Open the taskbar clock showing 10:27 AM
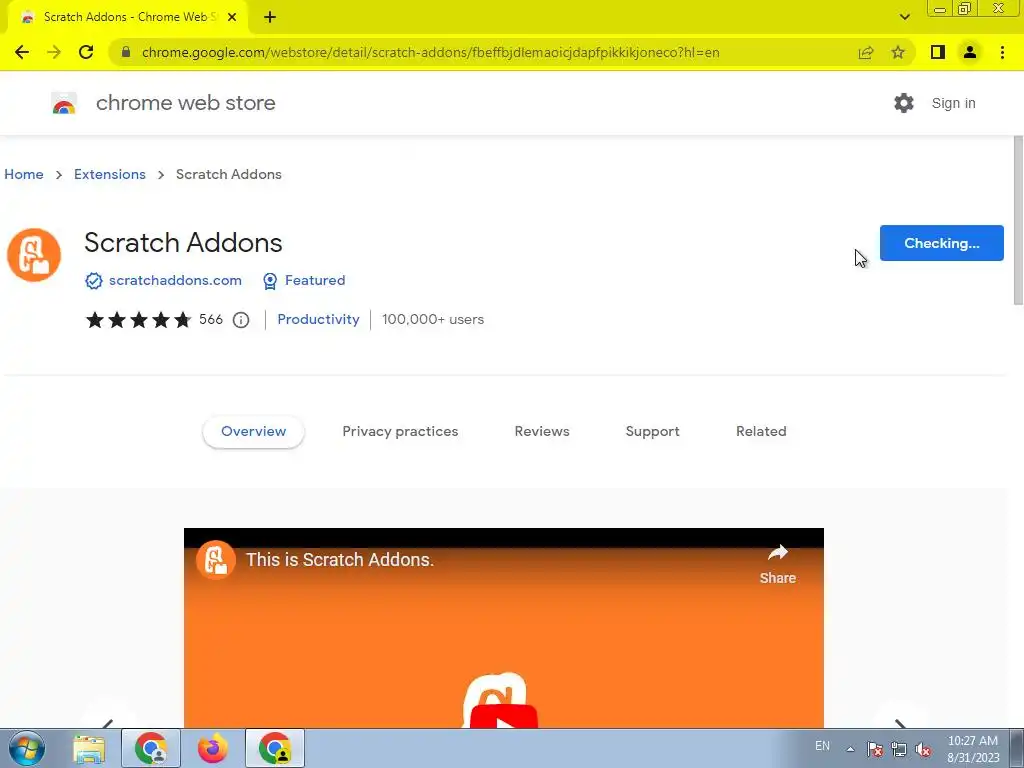 pyautogui.click(x=972, y=749)
